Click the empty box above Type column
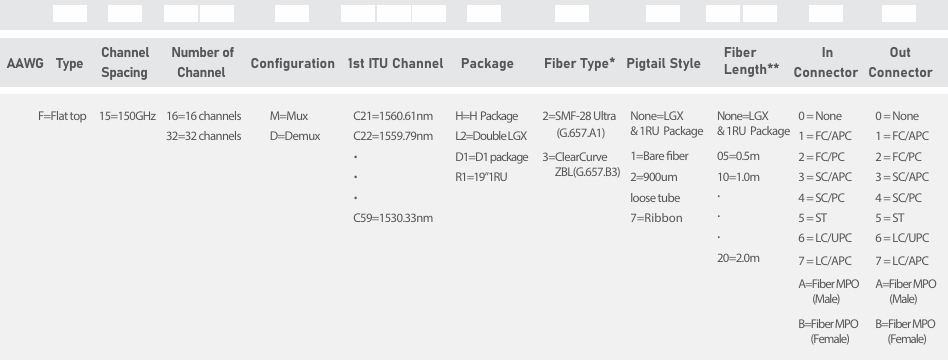948x360 pixels. coord(70,13)
